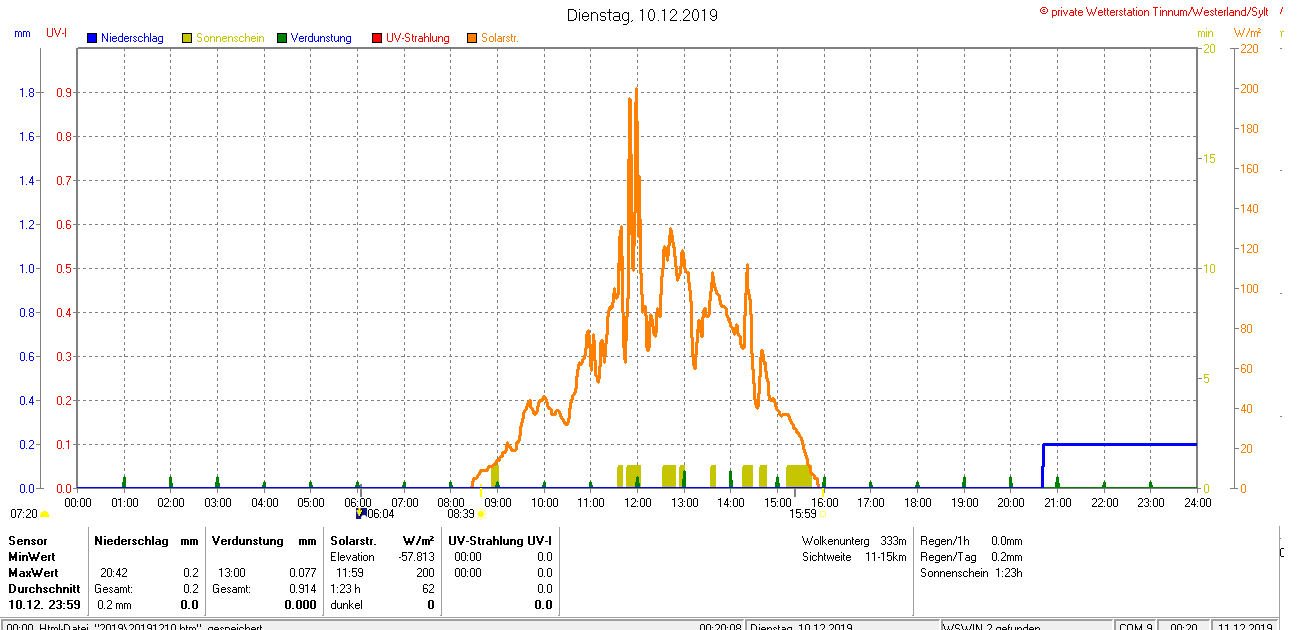
Task: Click the 0.914 Verdunstung Gesamt value
Action: [302, 589]
